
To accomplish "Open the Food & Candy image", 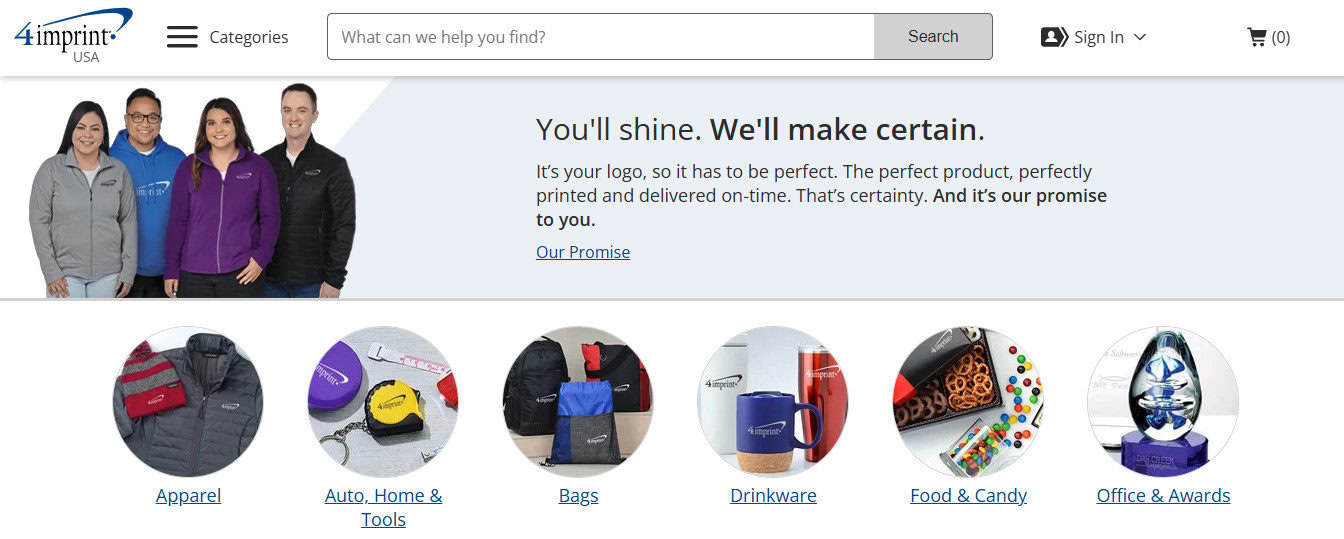I will tap(968, 401).
